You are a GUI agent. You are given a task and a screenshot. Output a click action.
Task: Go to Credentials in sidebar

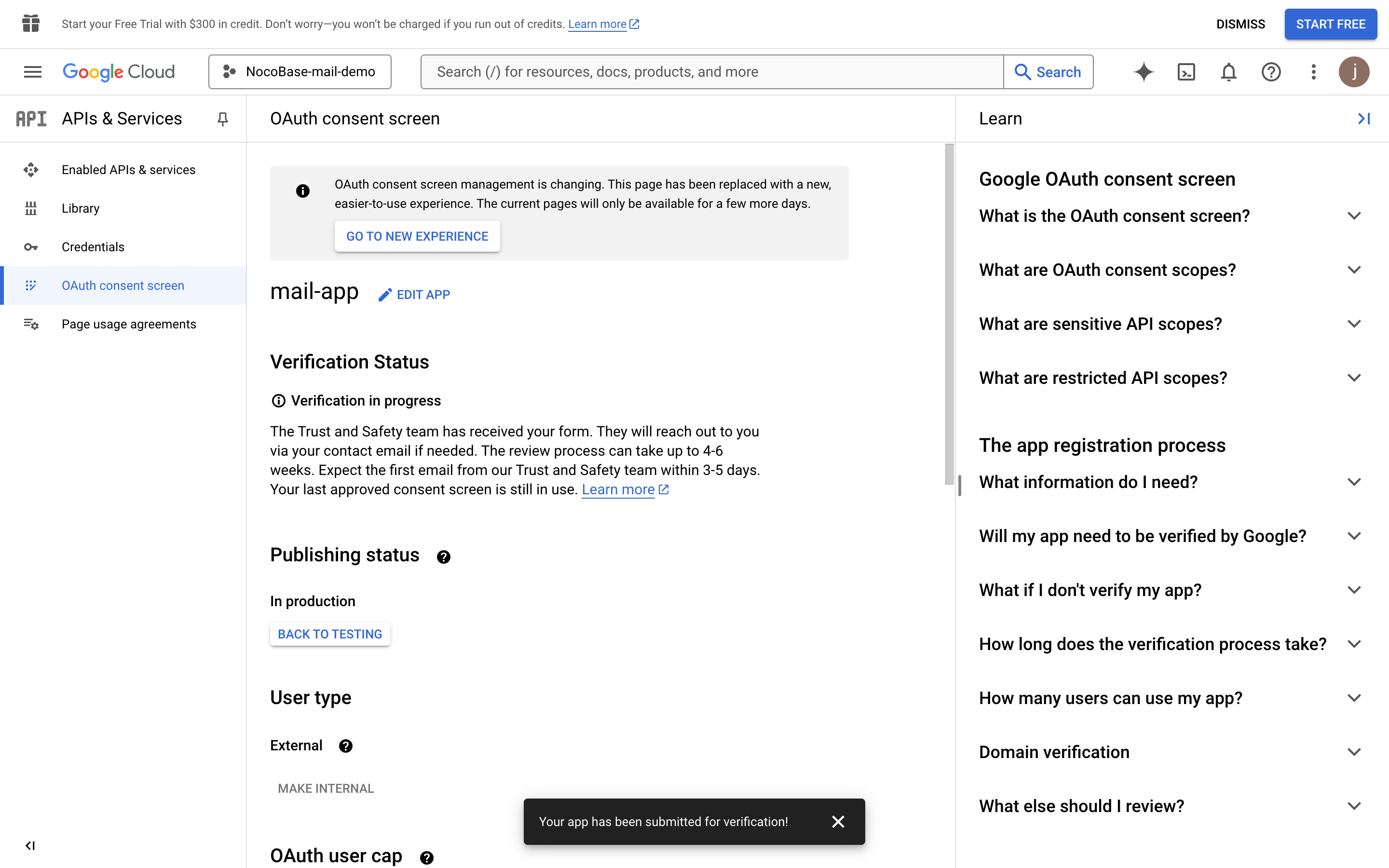tap(93, 247)
